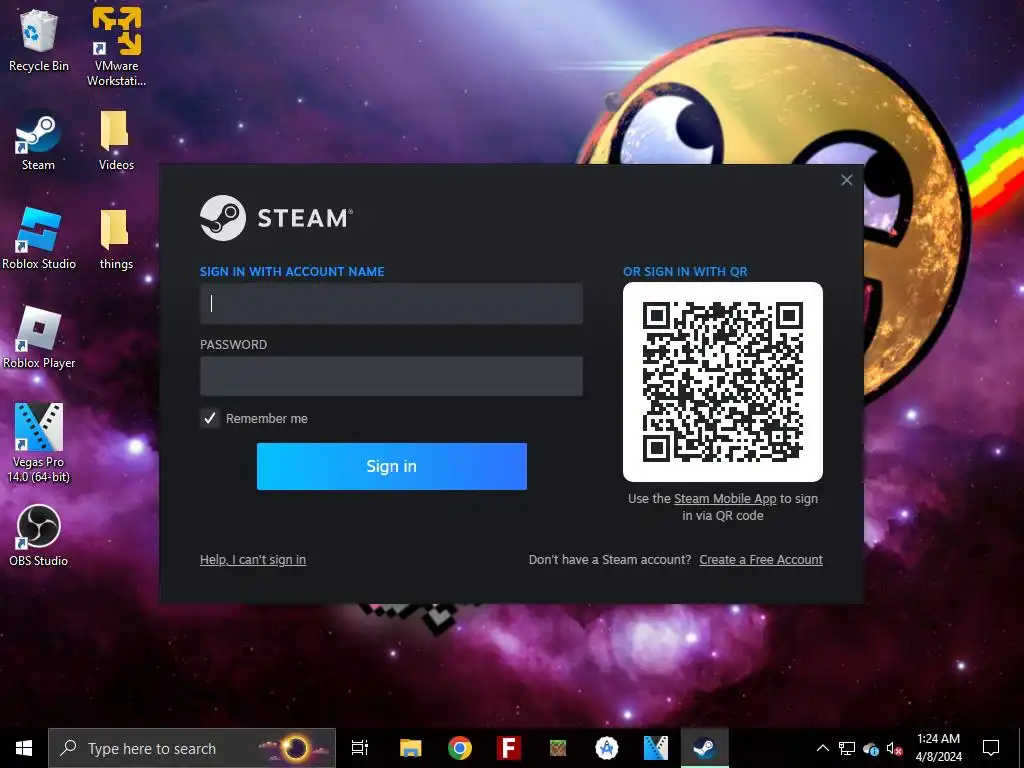Select the Videos folder on desktop
The image size is (1024, 768).
(116, 141)
